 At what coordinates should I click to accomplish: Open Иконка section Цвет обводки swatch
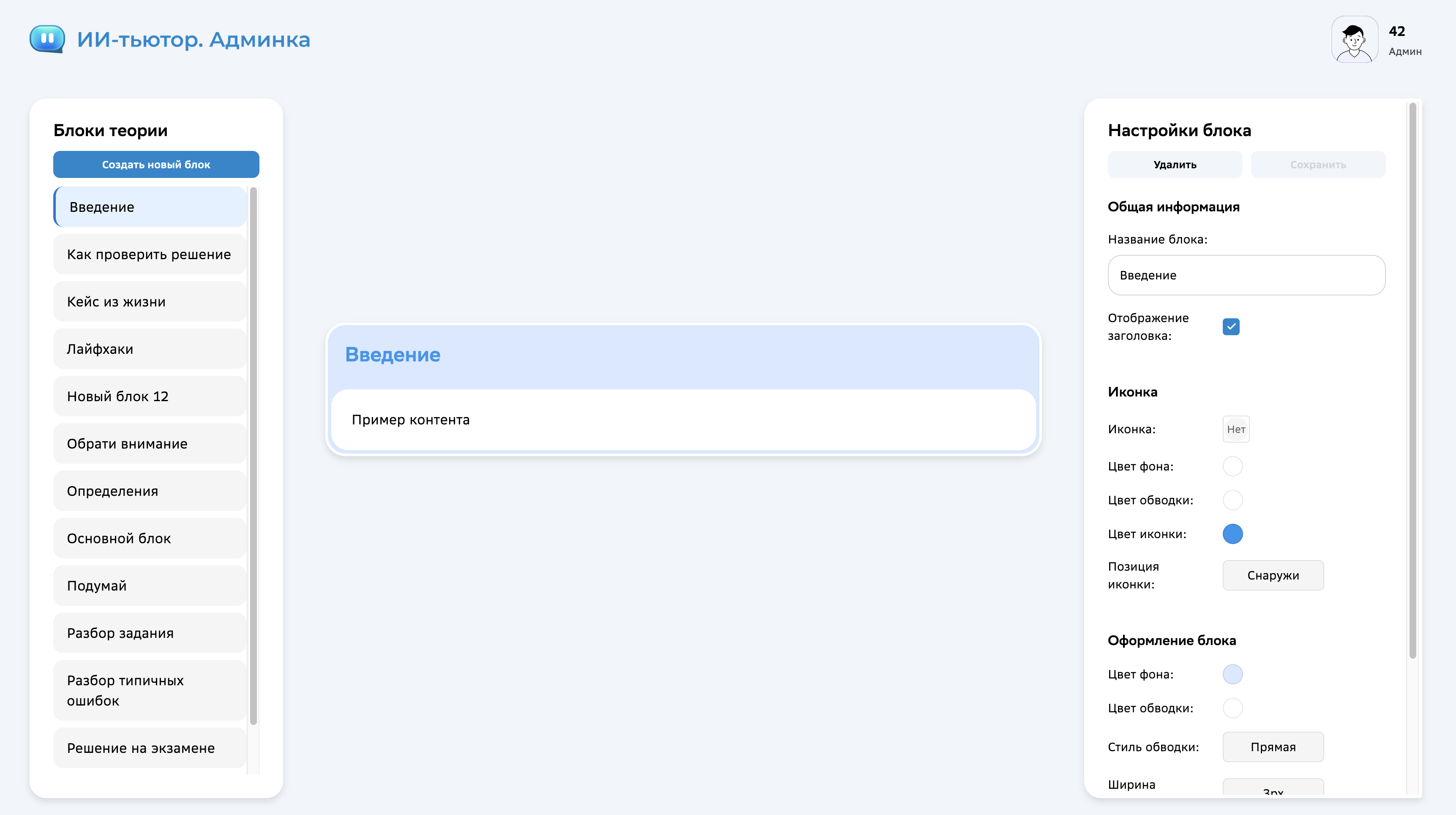point(1232,500)
